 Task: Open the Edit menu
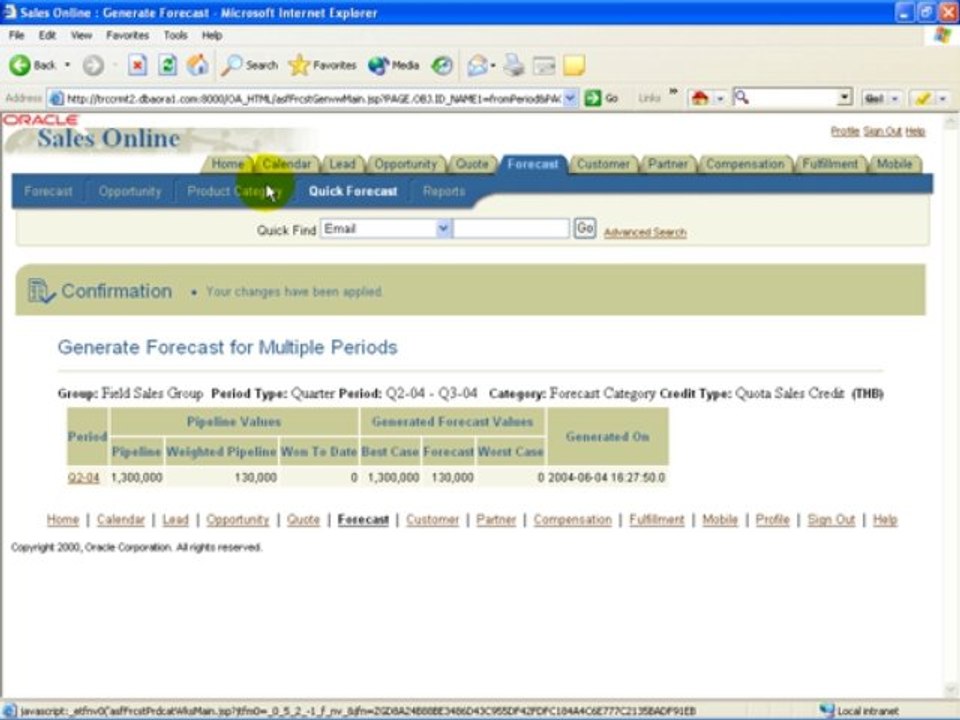point(47,36)
